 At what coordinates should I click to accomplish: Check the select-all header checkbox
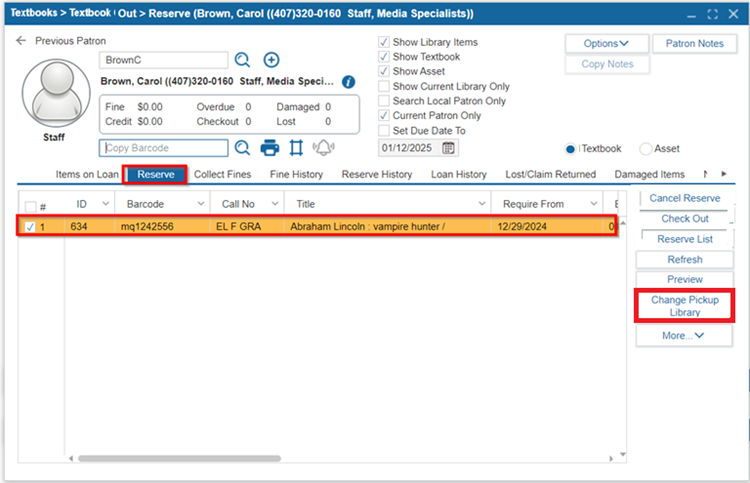click(x=30, y=207)
